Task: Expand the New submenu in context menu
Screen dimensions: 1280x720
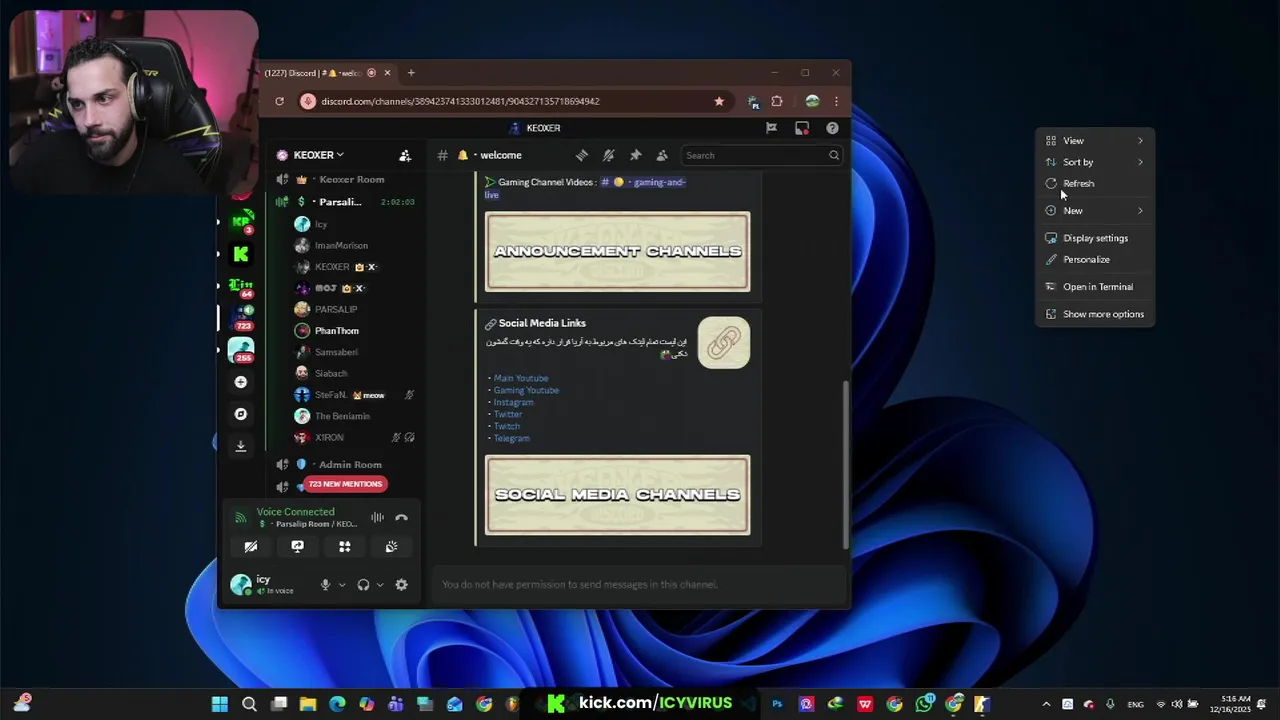Action: 1095,211
